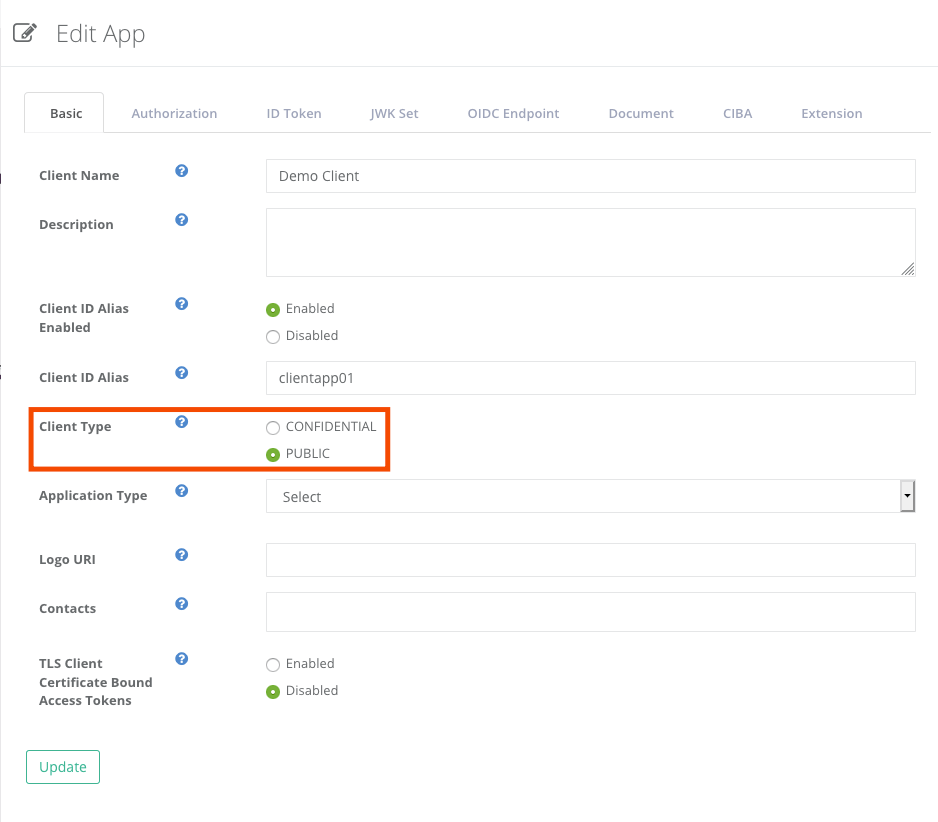Enable TLS certificate bound access tokens
The width and height of the screenshot is (938, 822).
point(273,665)
